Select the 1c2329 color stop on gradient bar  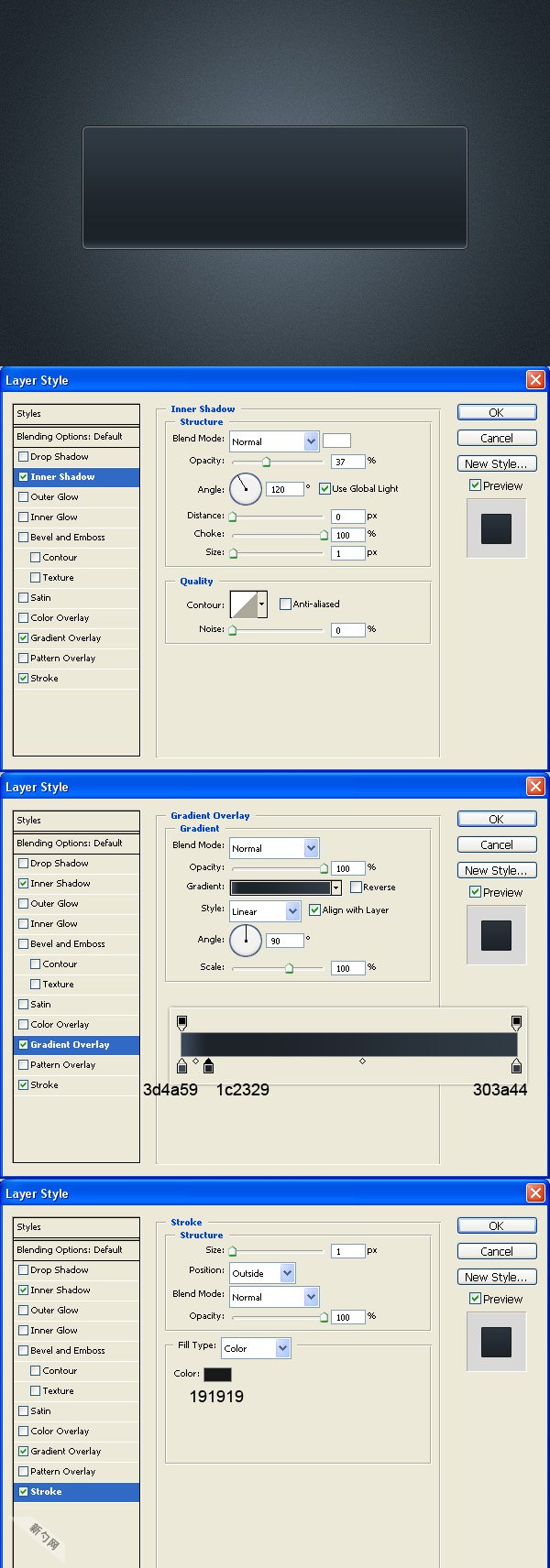208,1066
